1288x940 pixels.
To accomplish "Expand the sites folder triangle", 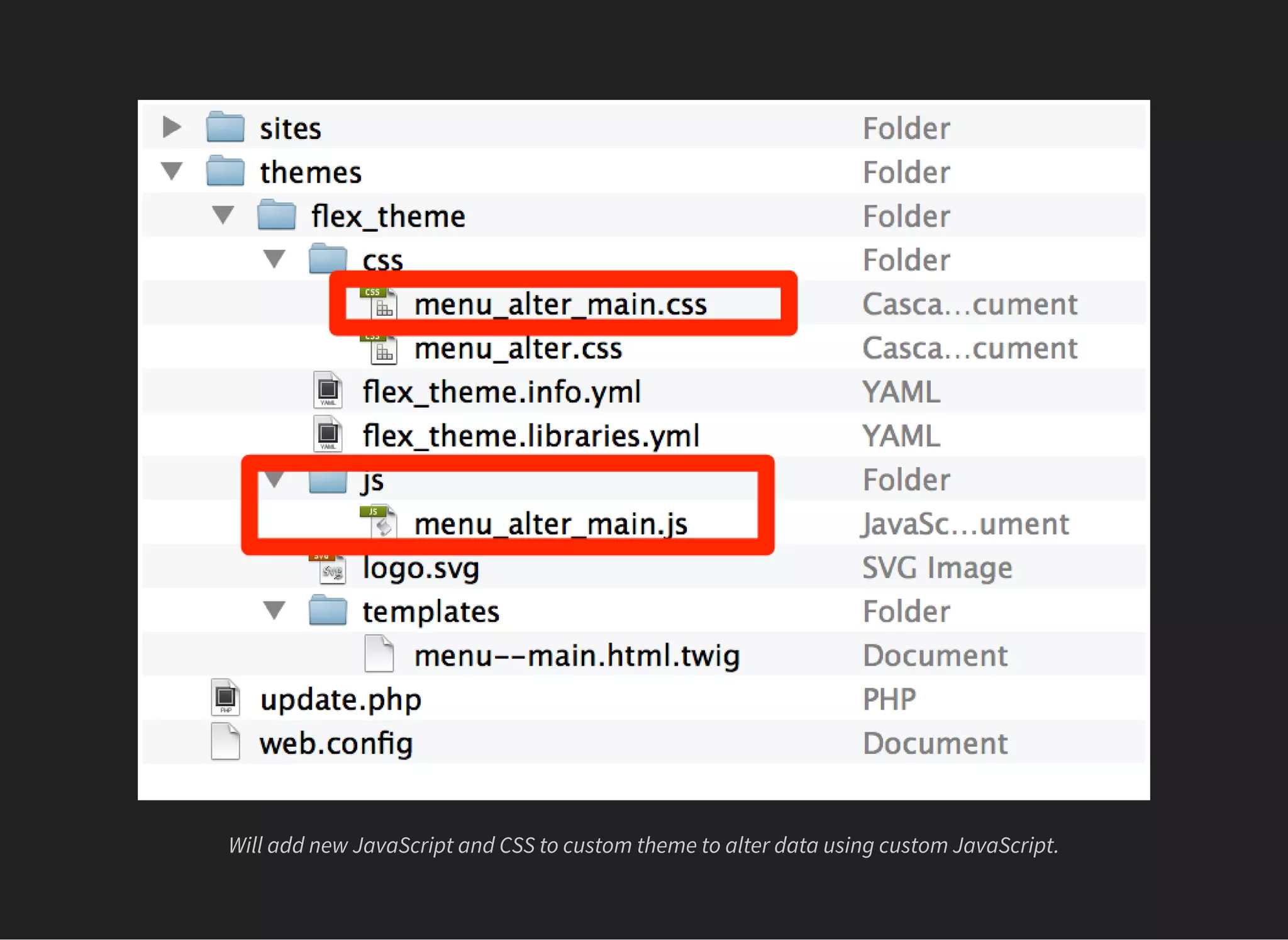I will click(x=172, y=127).
